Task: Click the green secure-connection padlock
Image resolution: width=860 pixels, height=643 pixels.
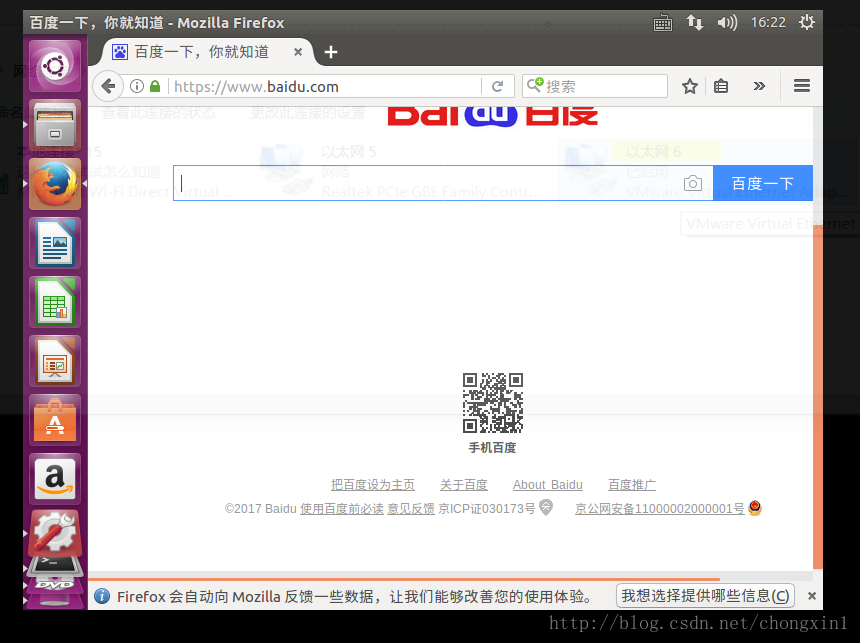Action: [155, 86]
